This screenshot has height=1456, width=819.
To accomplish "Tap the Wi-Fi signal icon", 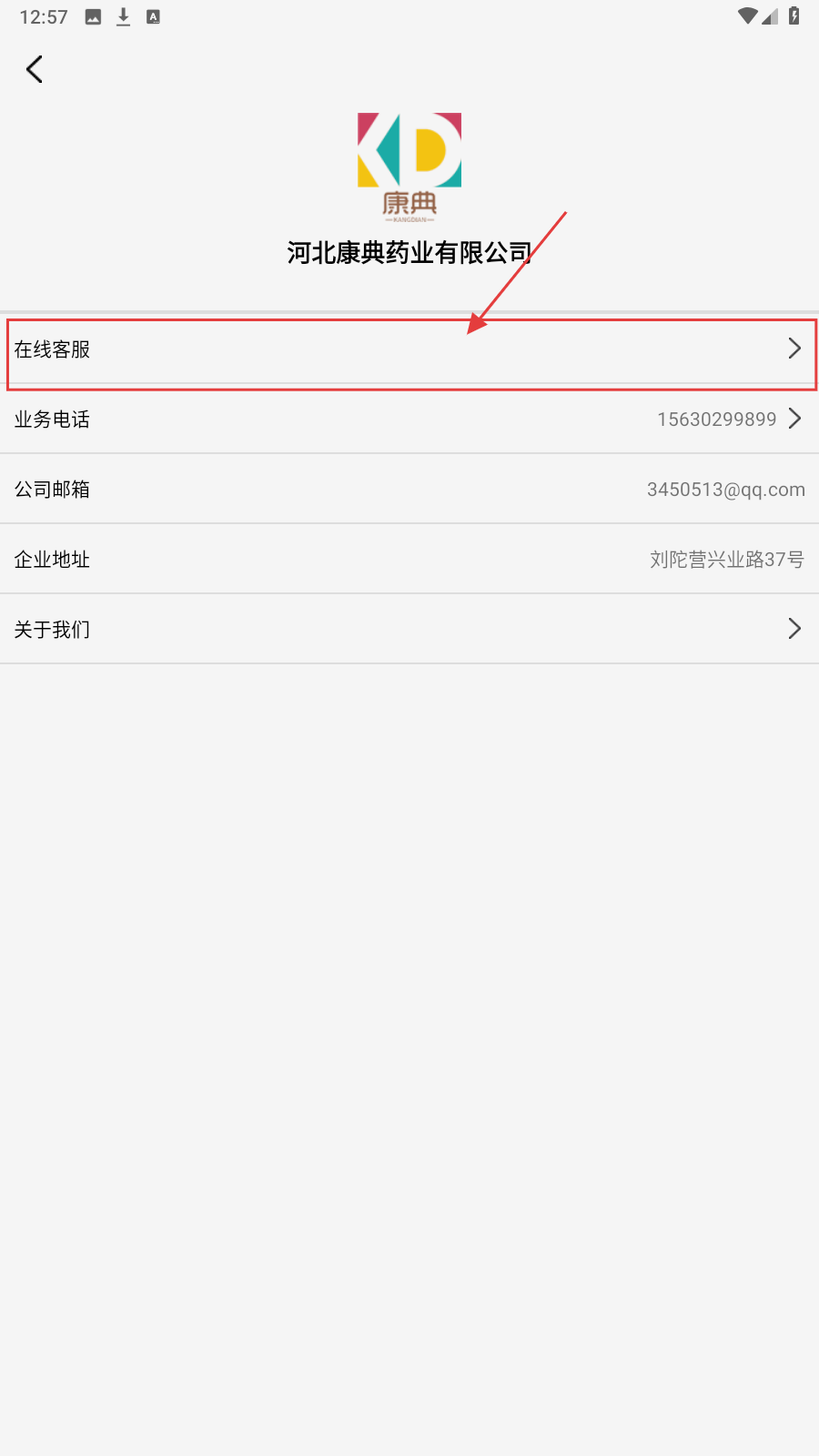I will click(748, 16).
